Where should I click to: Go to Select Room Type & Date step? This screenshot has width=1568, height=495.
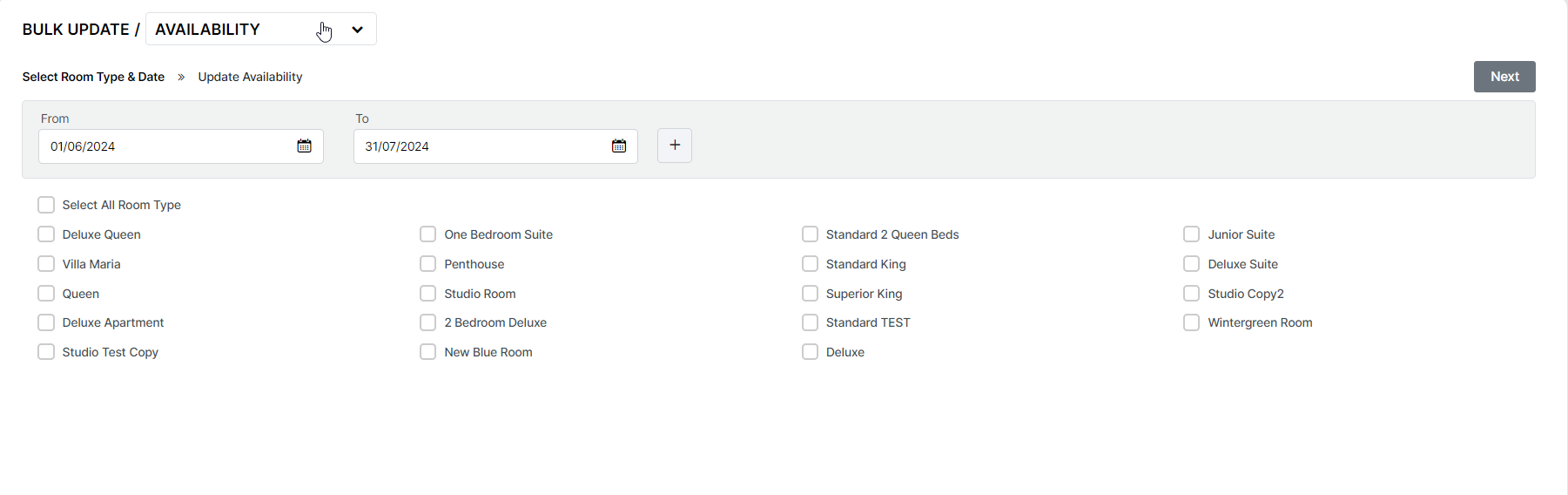(x=93, y=77)
